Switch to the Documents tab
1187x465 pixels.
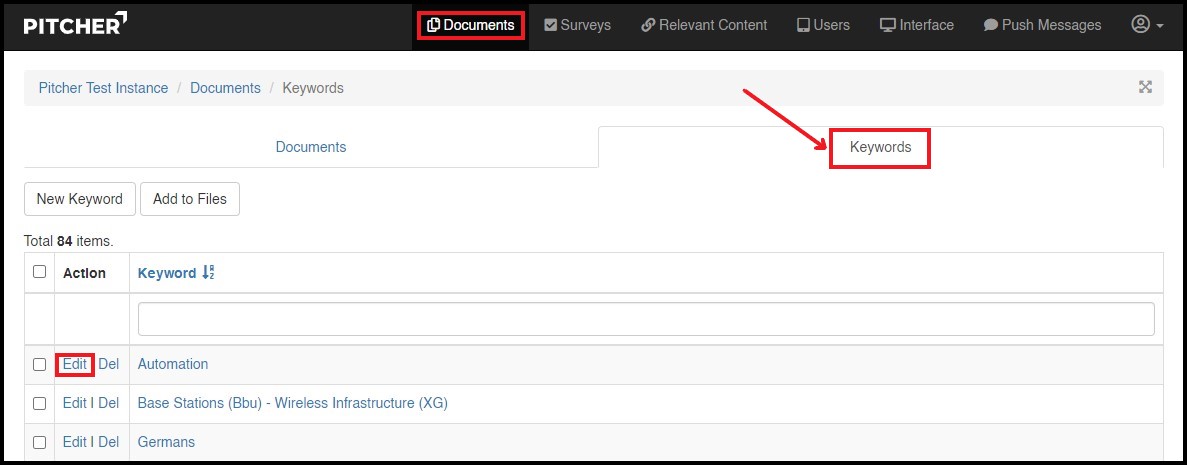[310, 147]
